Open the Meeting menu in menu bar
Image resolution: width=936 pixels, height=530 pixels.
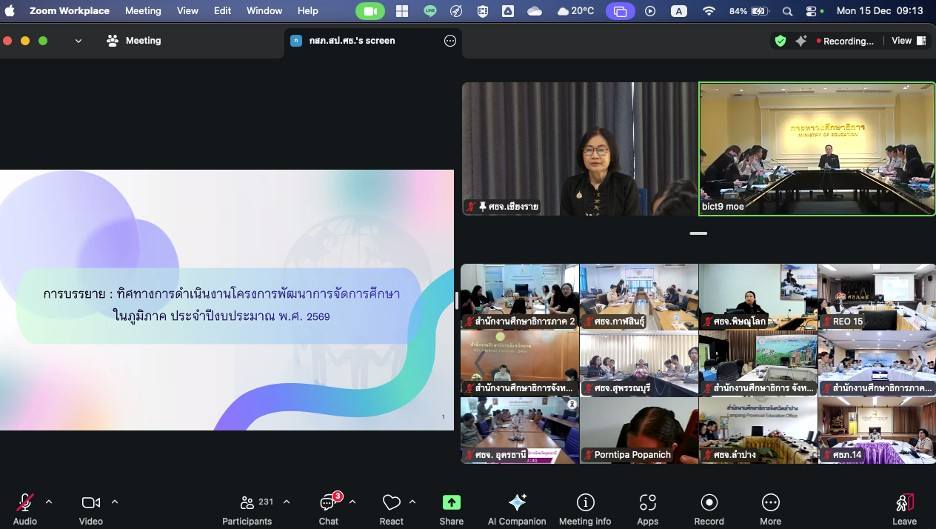143,11
